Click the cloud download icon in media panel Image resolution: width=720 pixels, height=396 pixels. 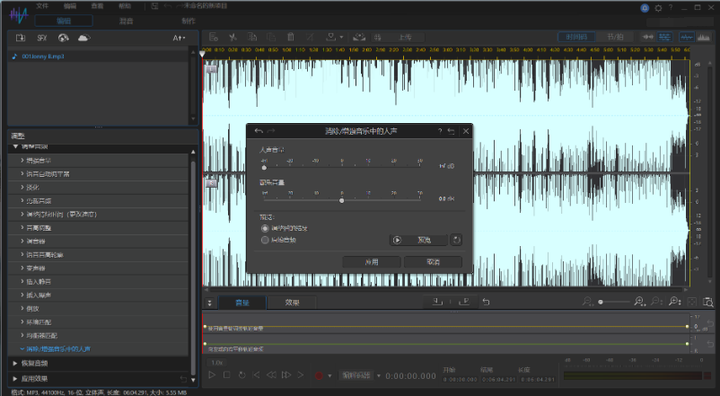84,38
